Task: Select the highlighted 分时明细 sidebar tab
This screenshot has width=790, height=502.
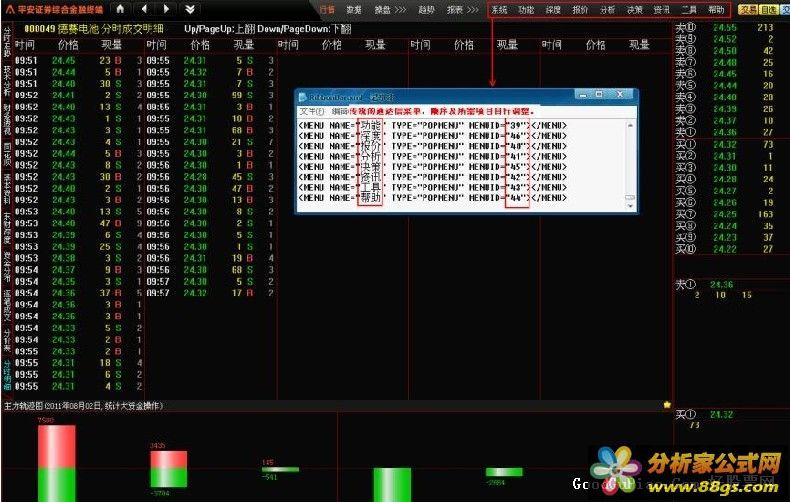Action: (x=7, y=375)
